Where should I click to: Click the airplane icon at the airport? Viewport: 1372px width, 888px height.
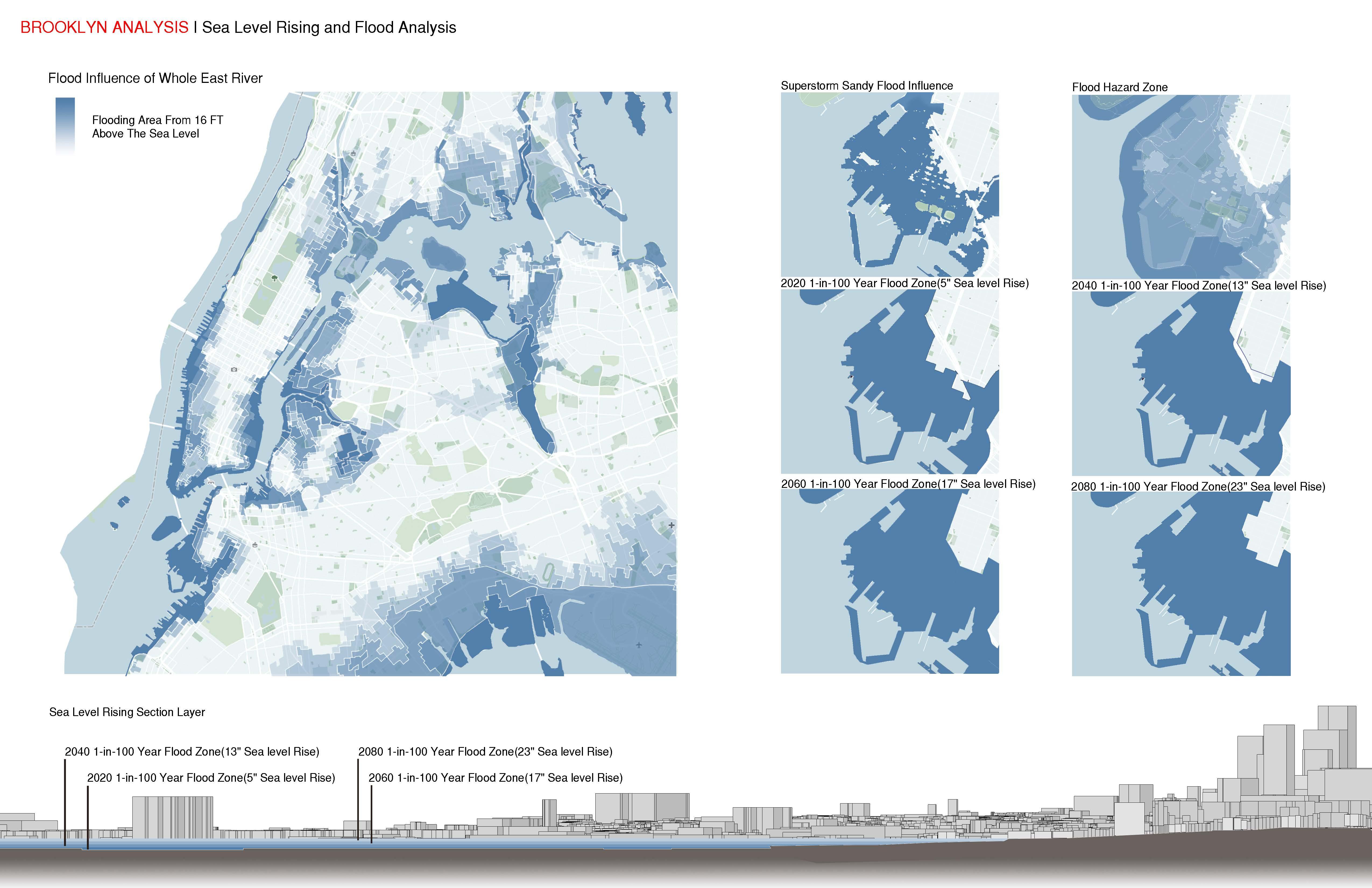(639, 645)
